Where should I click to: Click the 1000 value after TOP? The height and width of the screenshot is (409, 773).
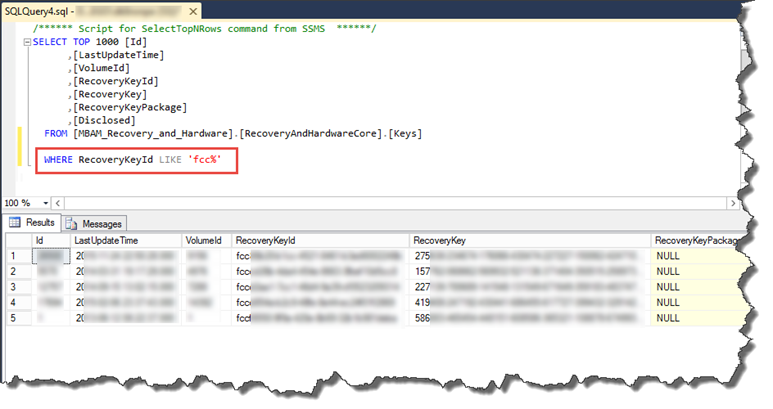pos(107,42)
